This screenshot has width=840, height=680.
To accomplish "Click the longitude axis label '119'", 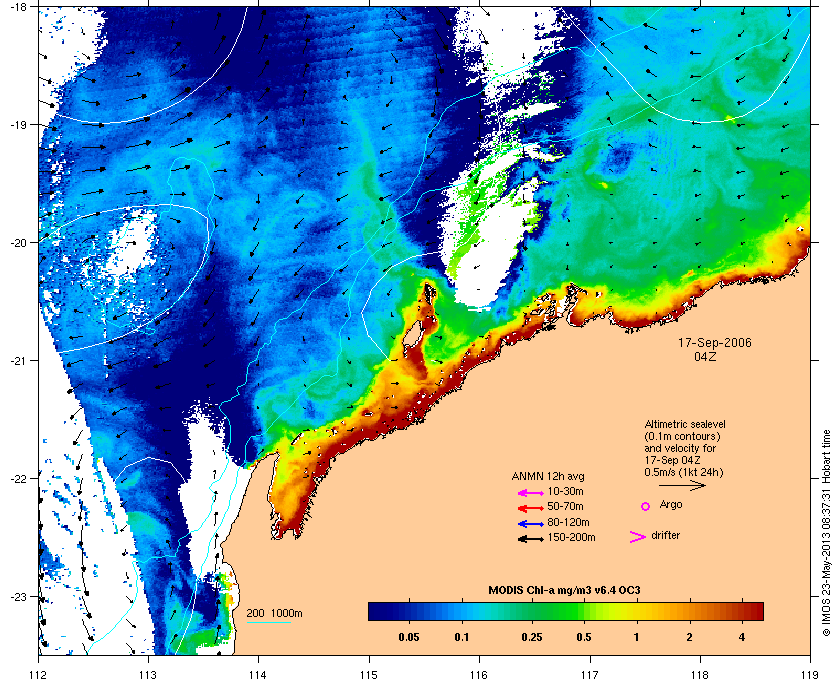I will (810, 674).
